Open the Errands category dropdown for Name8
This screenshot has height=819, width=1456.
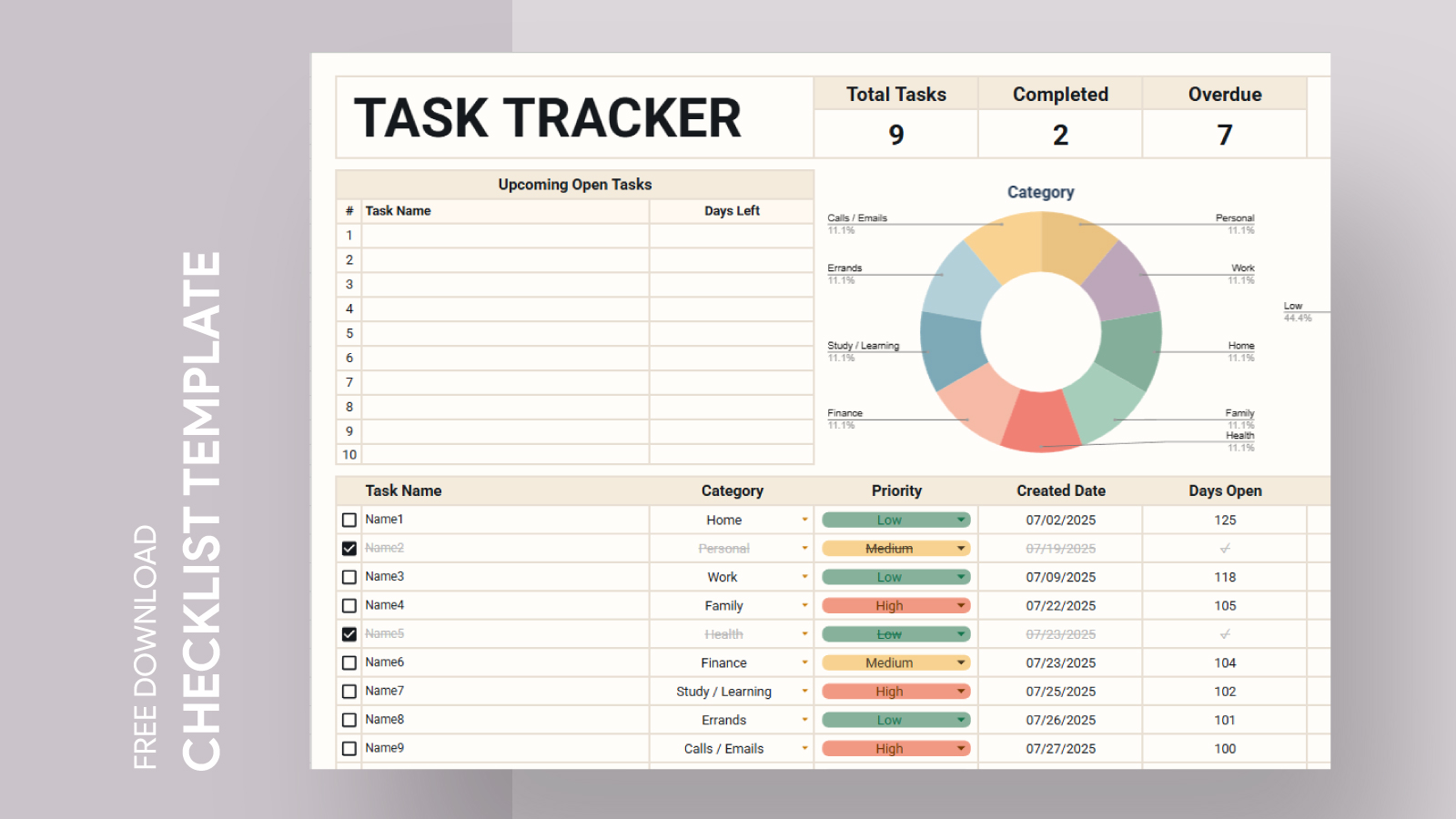point(804,720)
